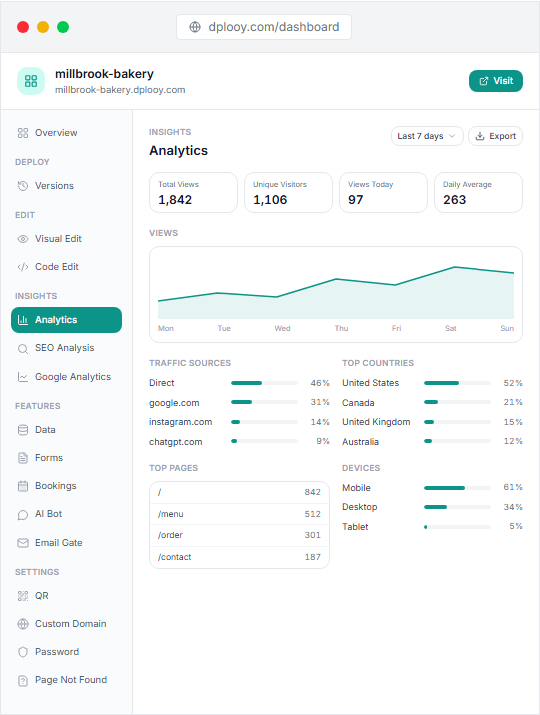This screenshot has height=715, width=540.
Task: Click the Analytics bar chart icon
Action: click(x=23, y=320)
